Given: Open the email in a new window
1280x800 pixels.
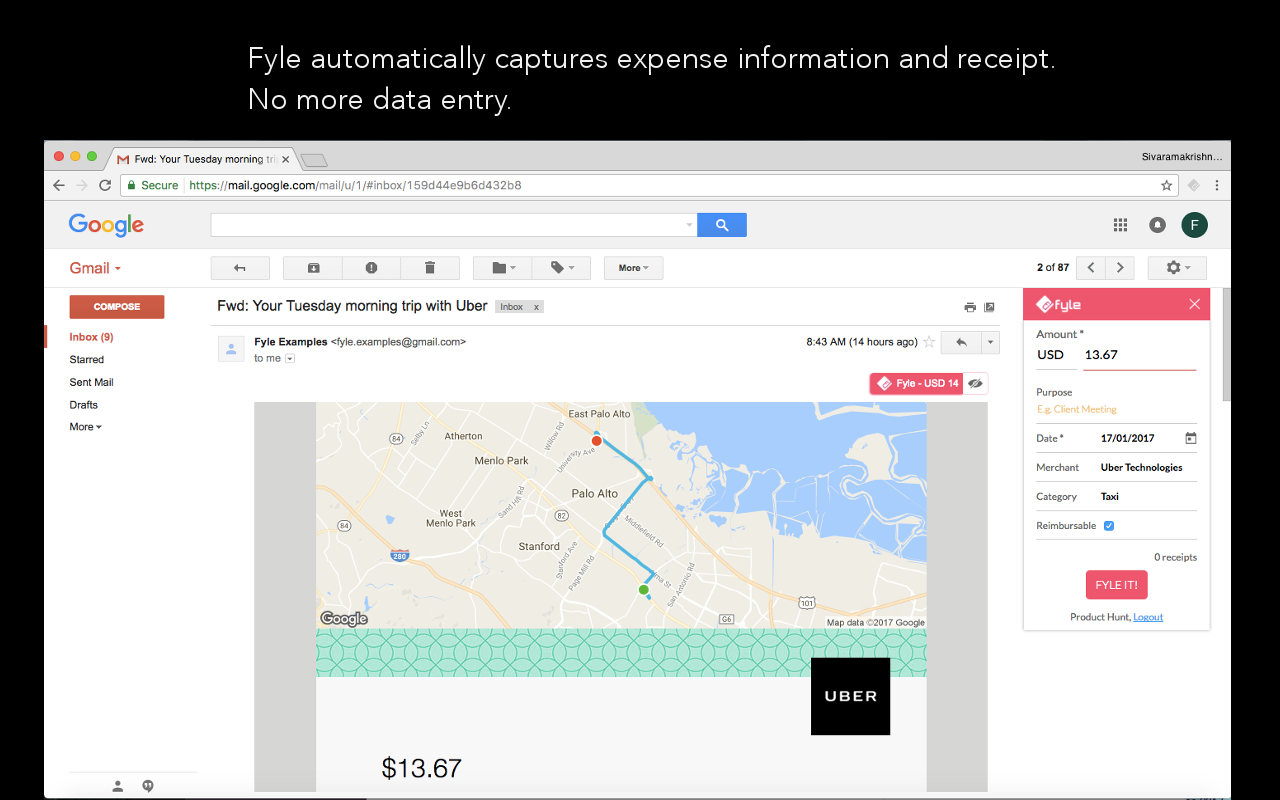Looking at the screenshot, I should click(x=990, y=307).
